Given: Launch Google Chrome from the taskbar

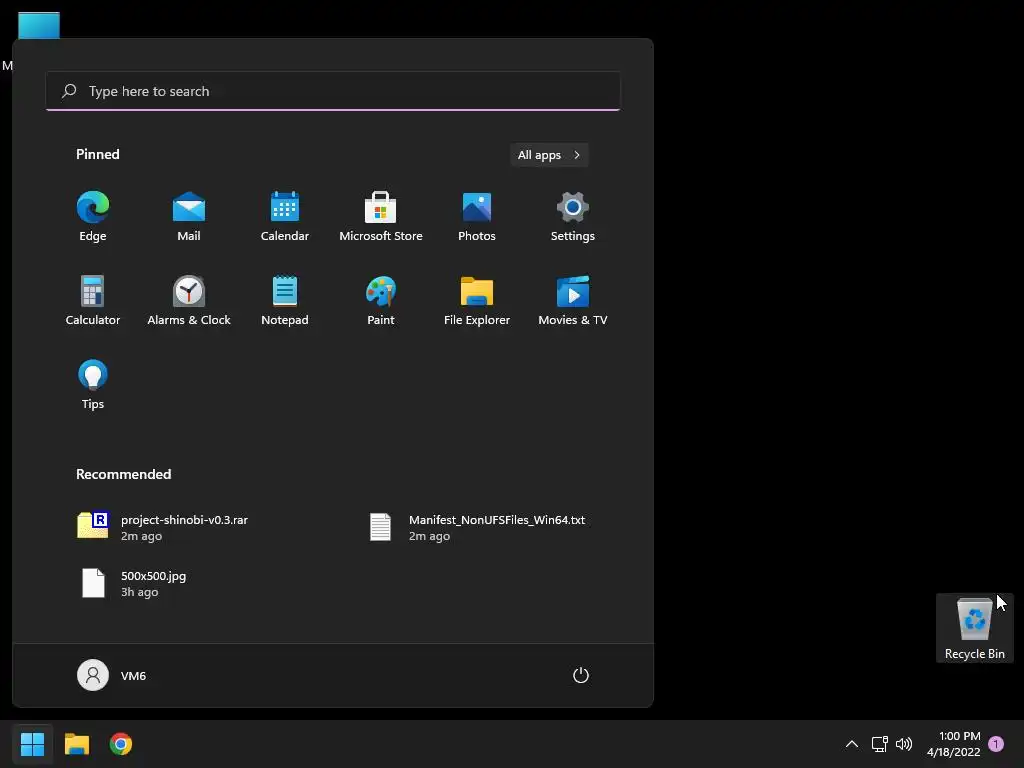Looking at the screenshot, I should (121, 744).
